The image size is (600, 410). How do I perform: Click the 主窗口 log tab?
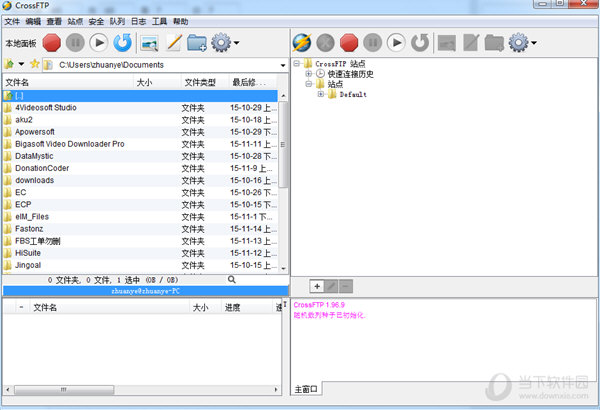coord(306,389)
